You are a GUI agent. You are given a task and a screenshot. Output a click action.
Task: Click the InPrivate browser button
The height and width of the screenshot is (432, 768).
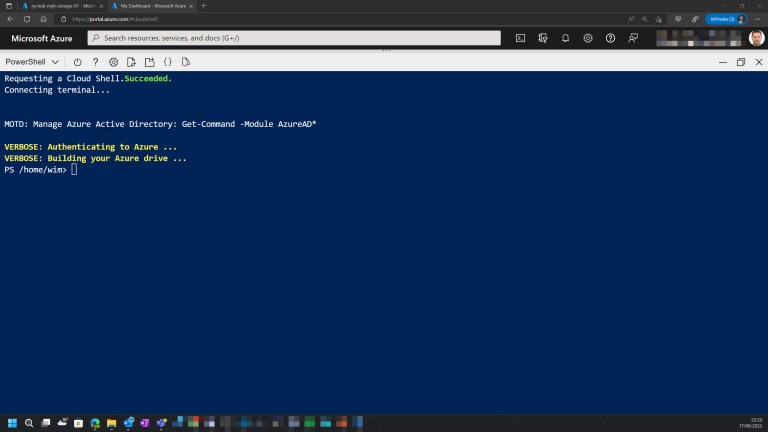coord(722,19)
